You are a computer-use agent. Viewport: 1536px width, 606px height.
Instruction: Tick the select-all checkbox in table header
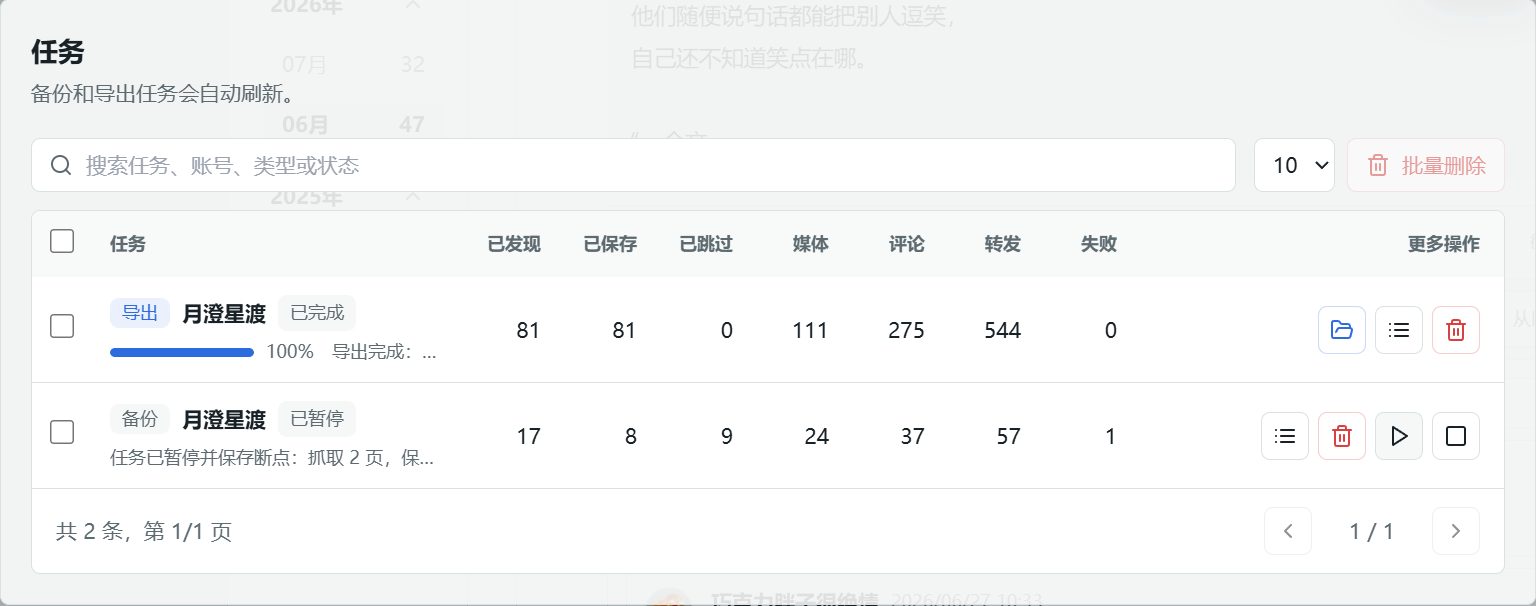pos(62,241)
